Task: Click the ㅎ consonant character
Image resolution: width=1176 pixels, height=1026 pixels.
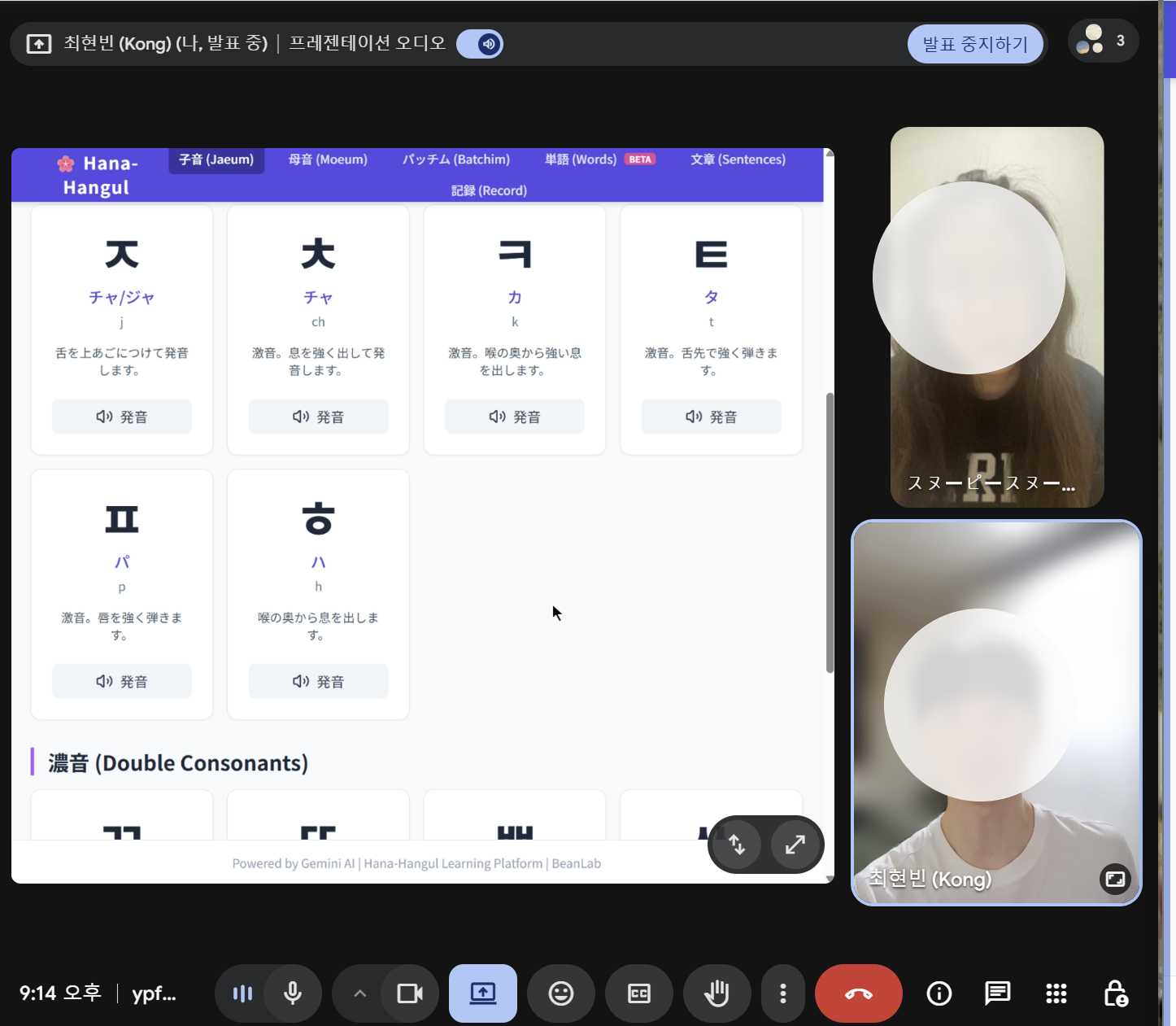Action: (x=318, y=518)
